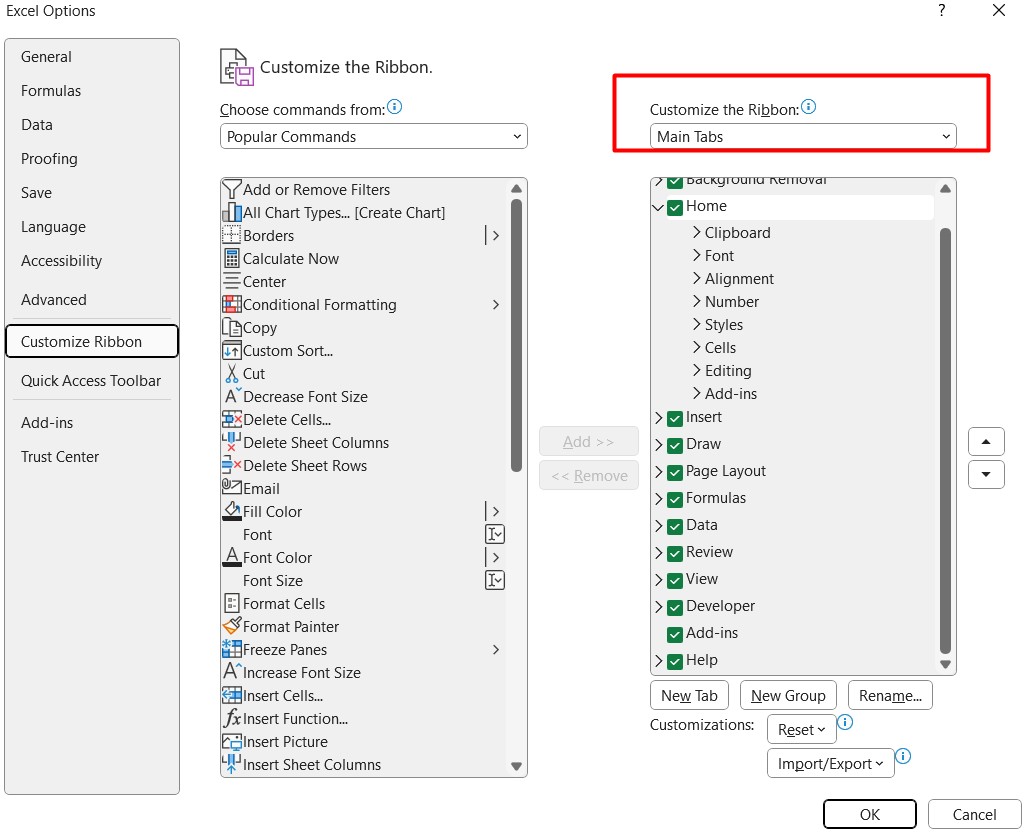Image resolution: width=1027 pixels, height=833 pixels.
Task: Click the Font Color letter icon
Action: (x=232, y=557)
